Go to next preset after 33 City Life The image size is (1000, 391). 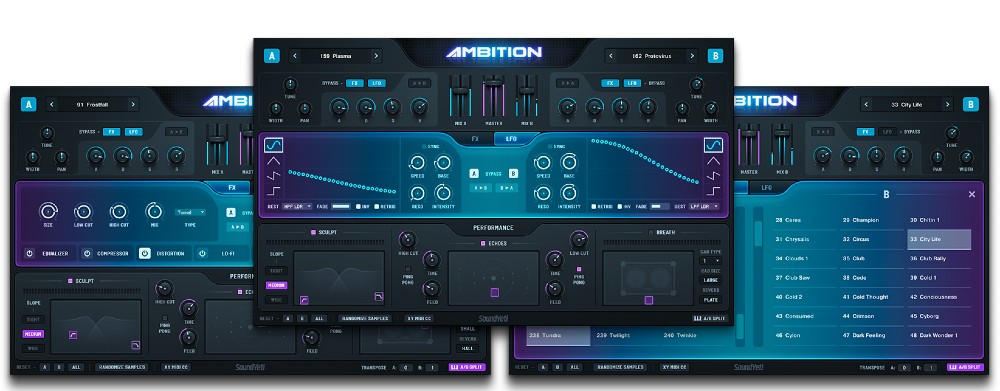948,104
